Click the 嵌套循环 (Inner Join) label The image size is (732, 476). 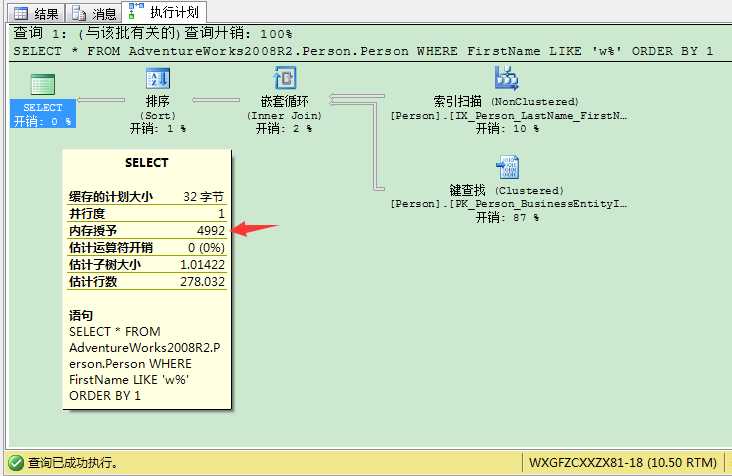click(284, 108)
